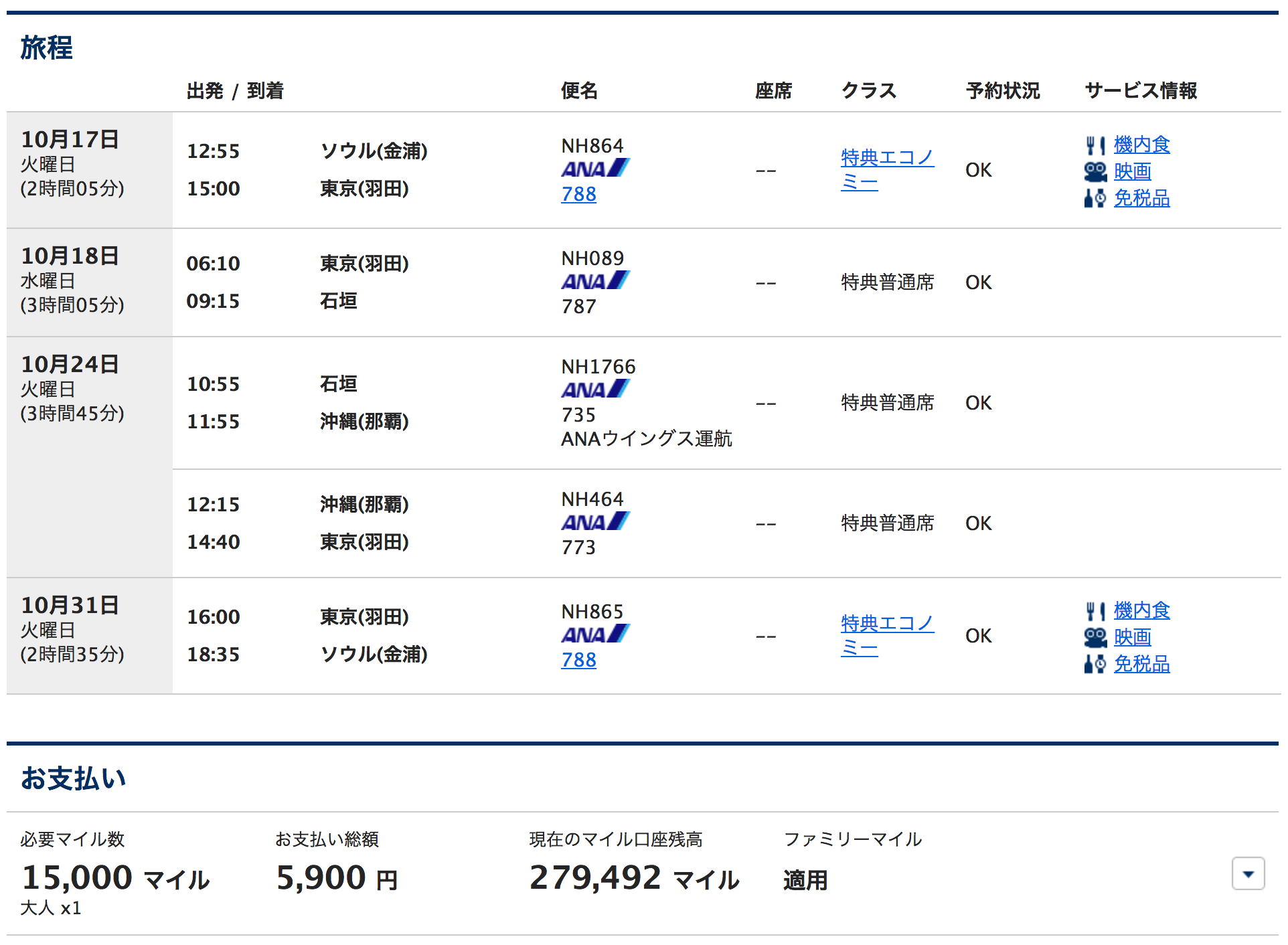Click movie camera icon for NH865
Viewport: 1288px width, 945px height.
[x=1095, y=638]
